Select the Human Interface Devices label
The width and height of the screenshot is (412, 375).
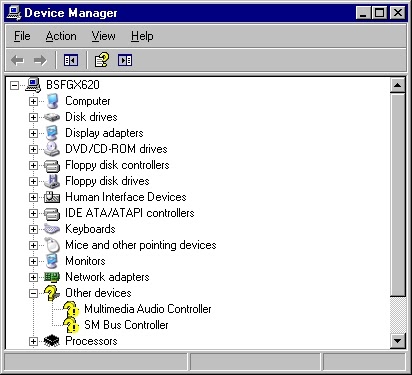tap(126, 197)
